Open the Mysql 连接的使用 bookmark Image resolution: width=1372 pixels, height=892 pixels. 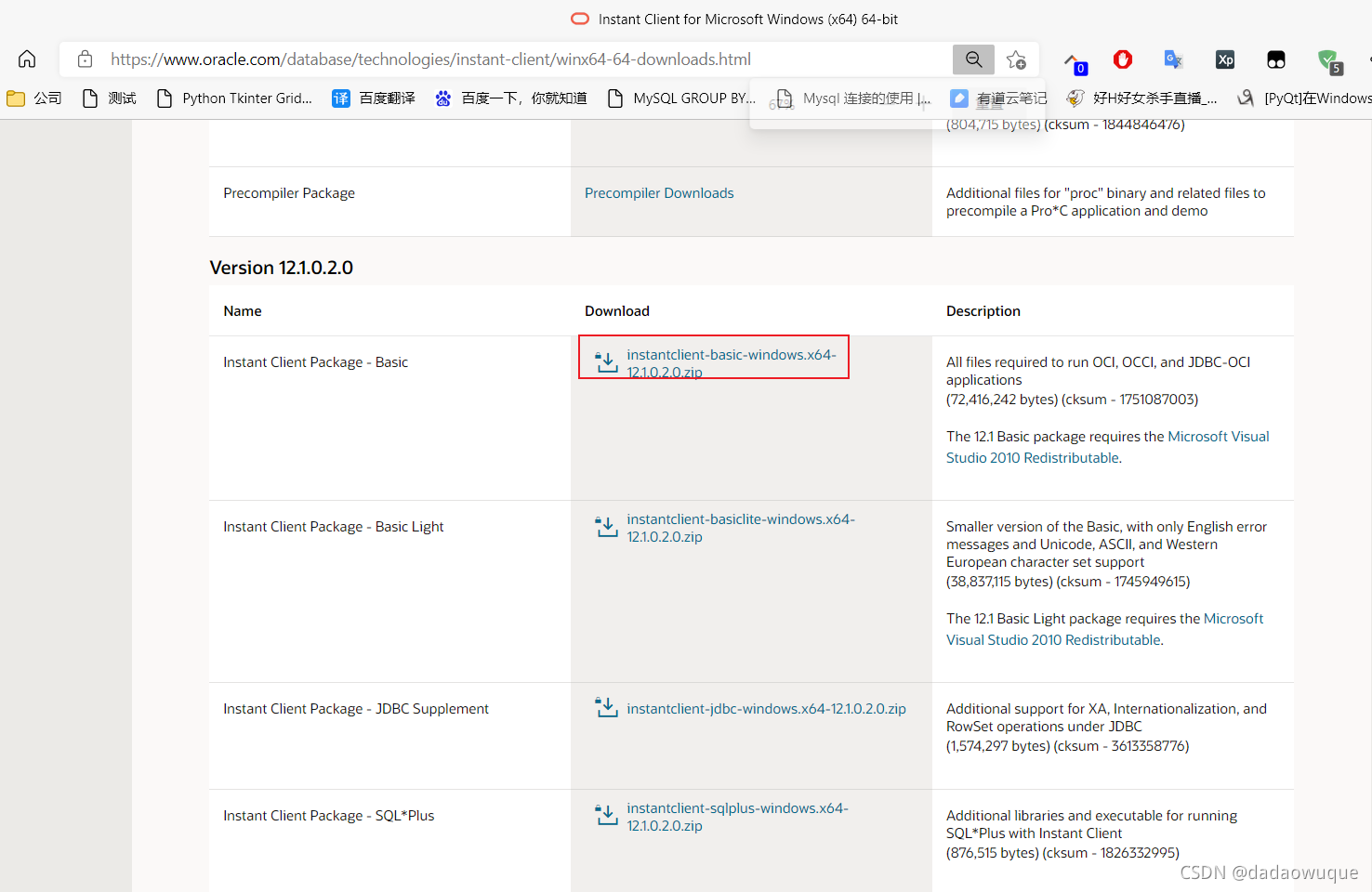853,98
